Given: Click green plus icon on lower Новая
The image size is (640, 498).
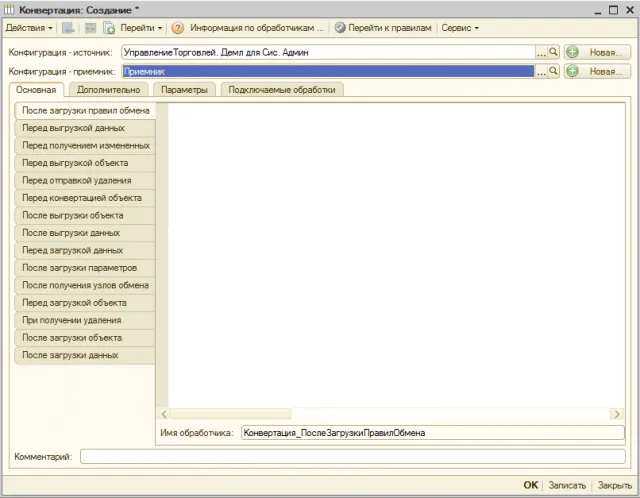Looking at the screenshot, I should coord(573,71).
